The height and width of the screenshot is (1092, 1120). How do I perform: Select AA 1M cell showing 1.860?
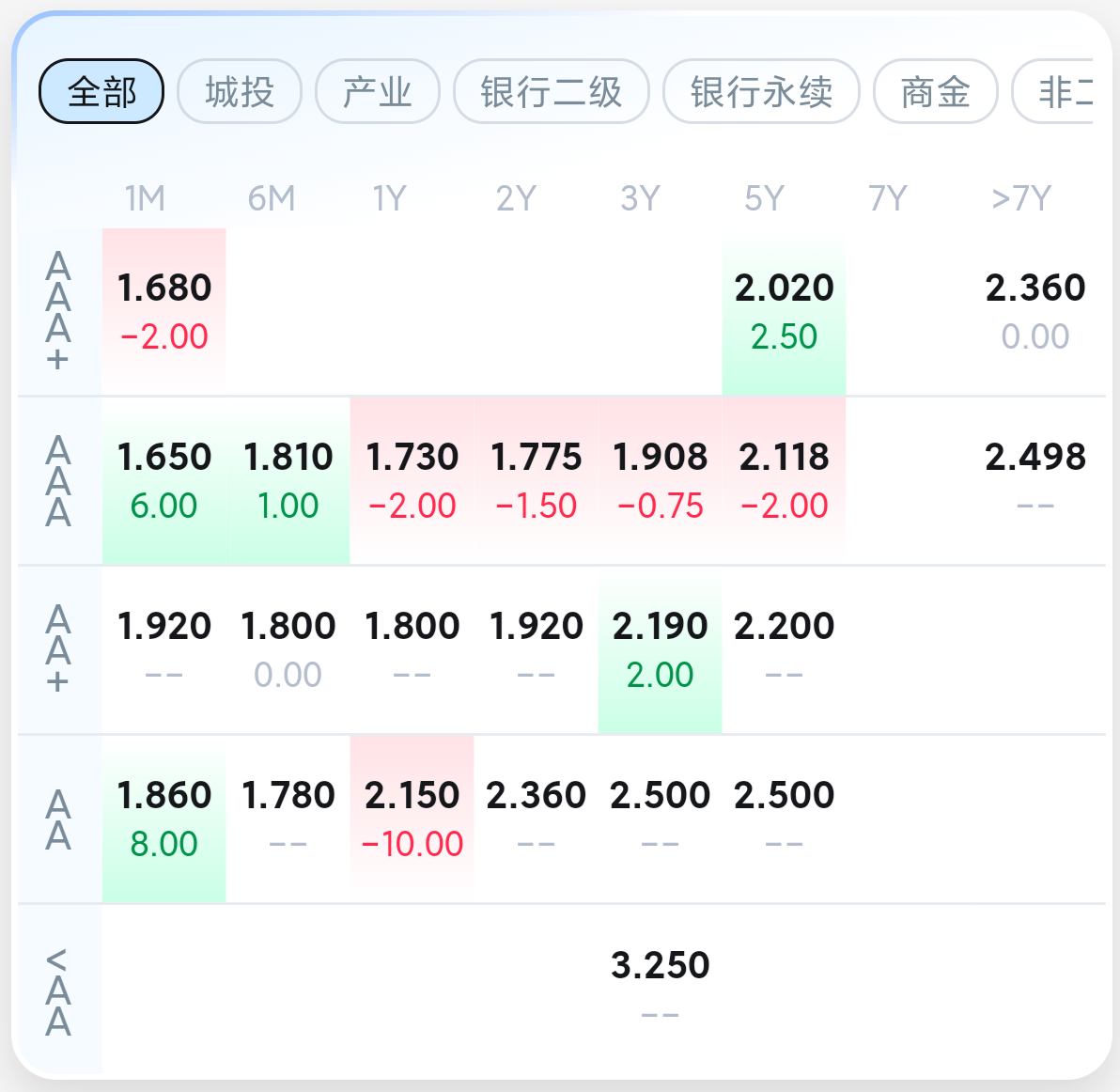164,819
